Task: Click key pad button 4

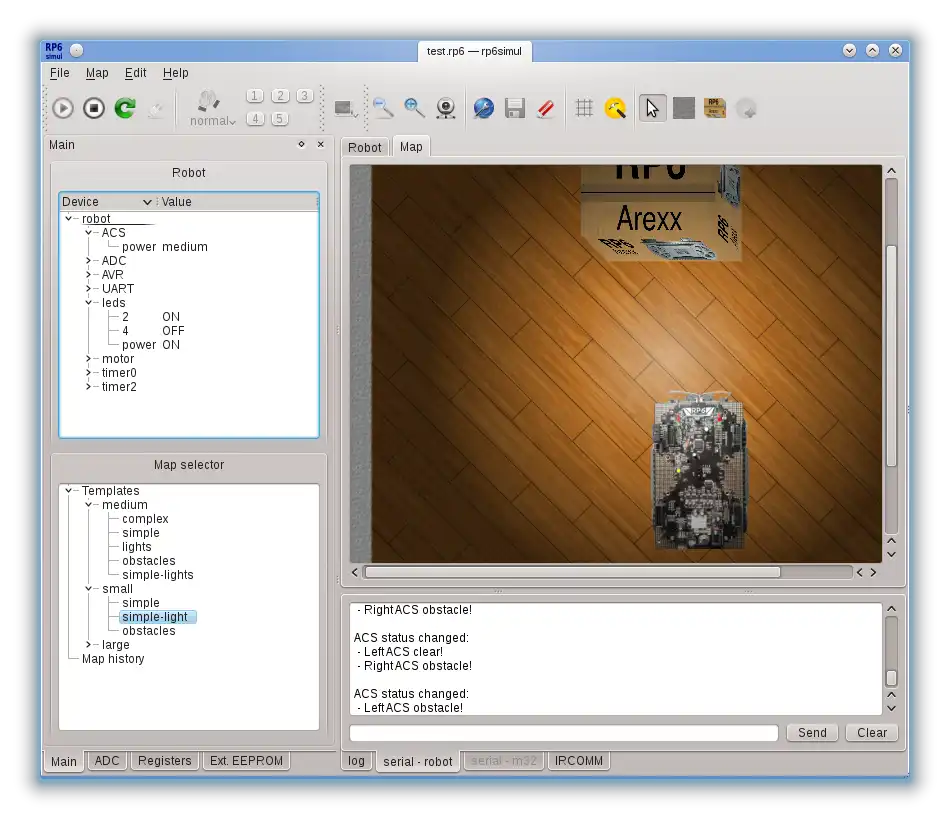Action: point(255,119)
